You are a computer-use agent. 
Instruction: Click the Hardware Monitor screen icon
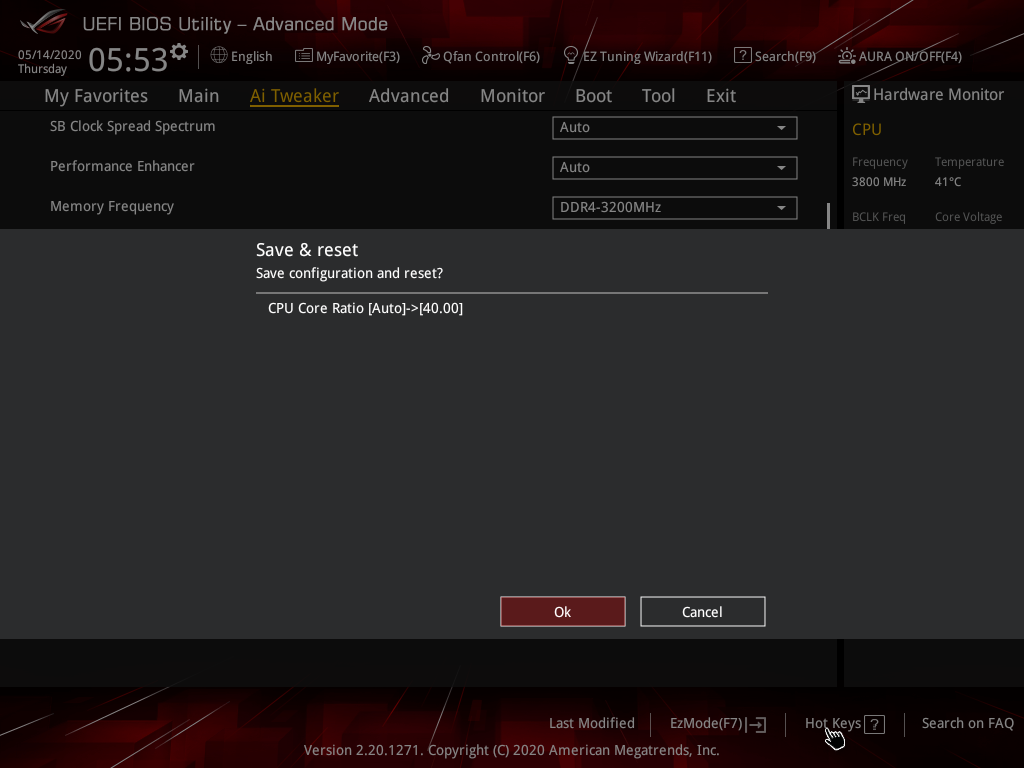861,95
